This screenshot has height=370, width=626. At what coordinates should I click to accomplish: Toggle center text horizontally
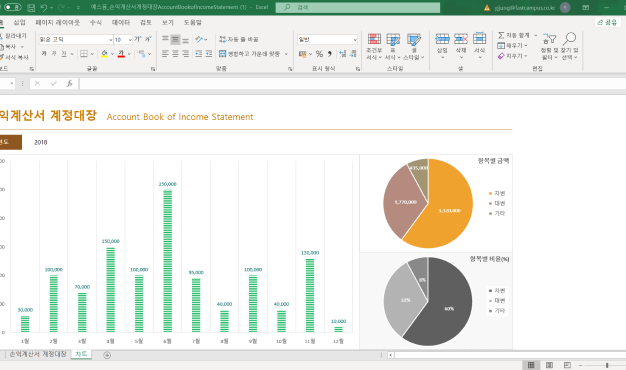click(x=175, y=53)
